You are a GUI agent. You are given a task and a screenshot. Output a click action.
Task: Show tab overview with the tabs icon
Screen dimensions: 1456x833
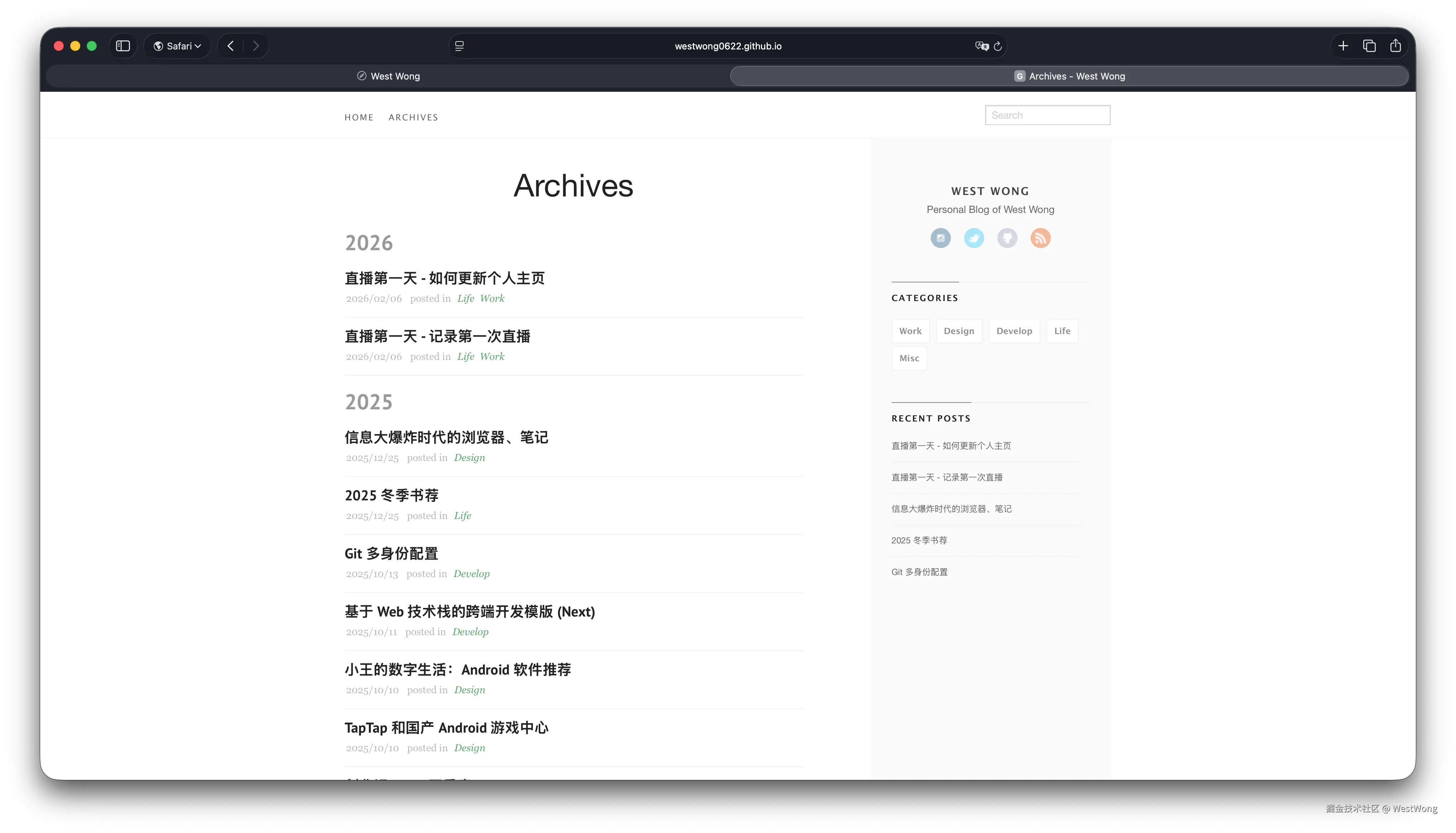tap(1369, 46)
